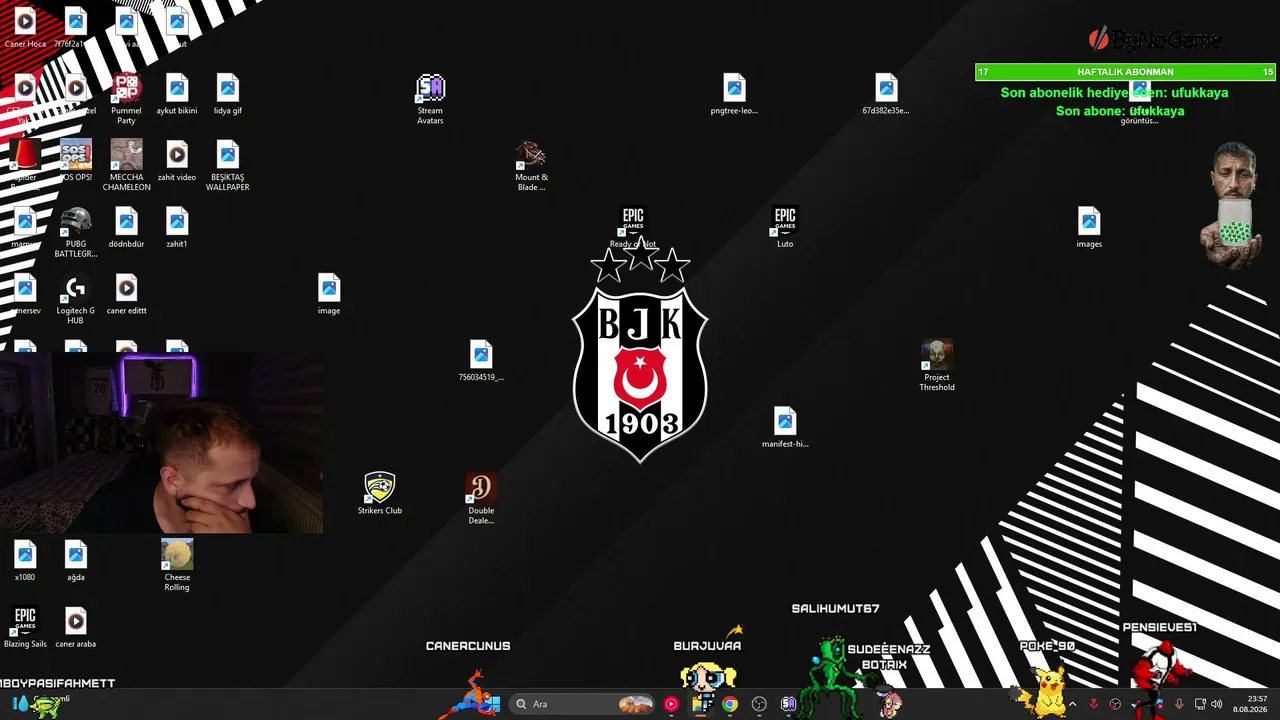Launch the Double Dealer shortcut
1280x720 pixels.
click(x=481, y=499)
